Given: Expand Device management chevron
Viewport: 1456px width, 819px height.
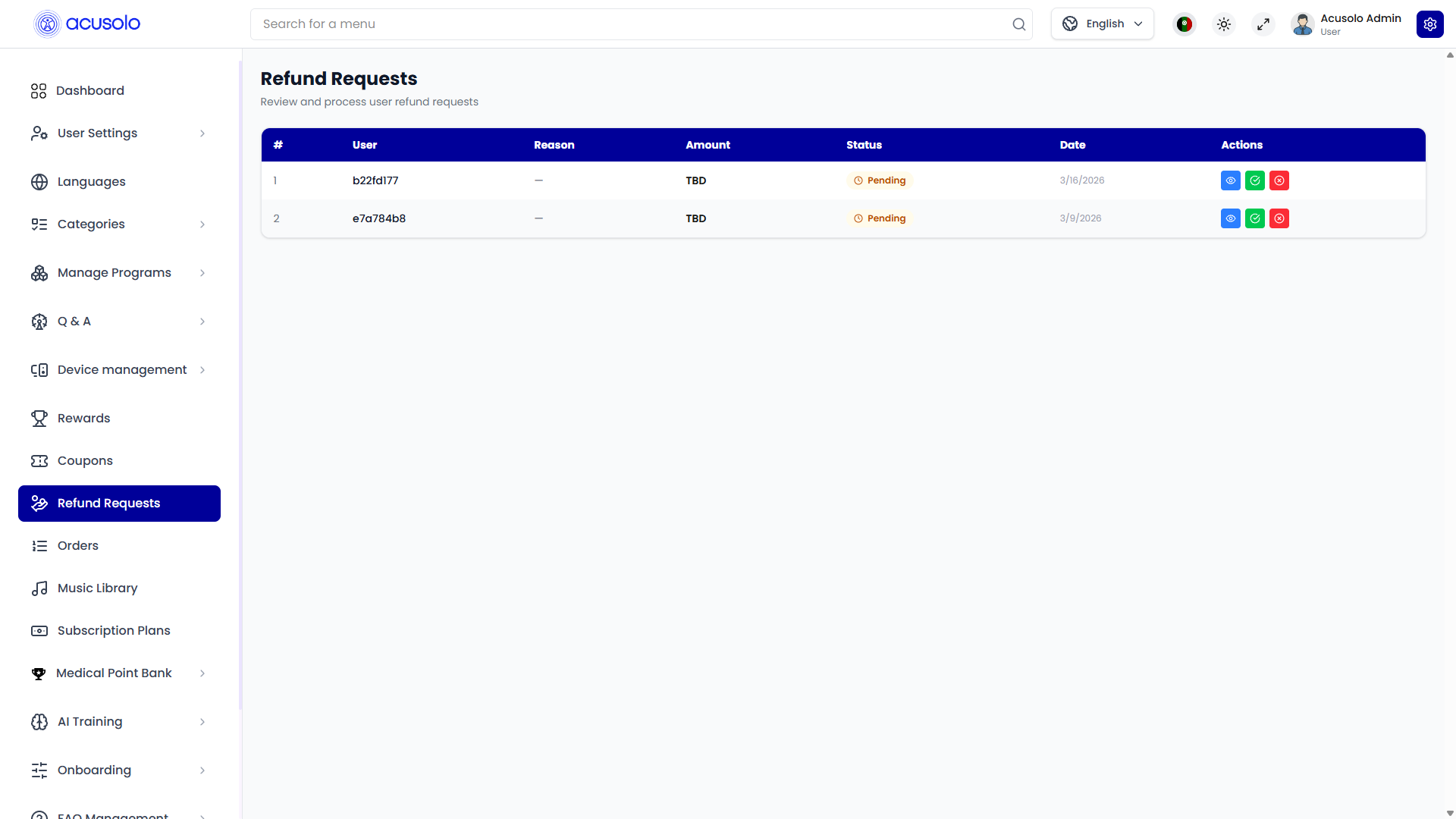Looking at the screenshot, I should 202,370.
